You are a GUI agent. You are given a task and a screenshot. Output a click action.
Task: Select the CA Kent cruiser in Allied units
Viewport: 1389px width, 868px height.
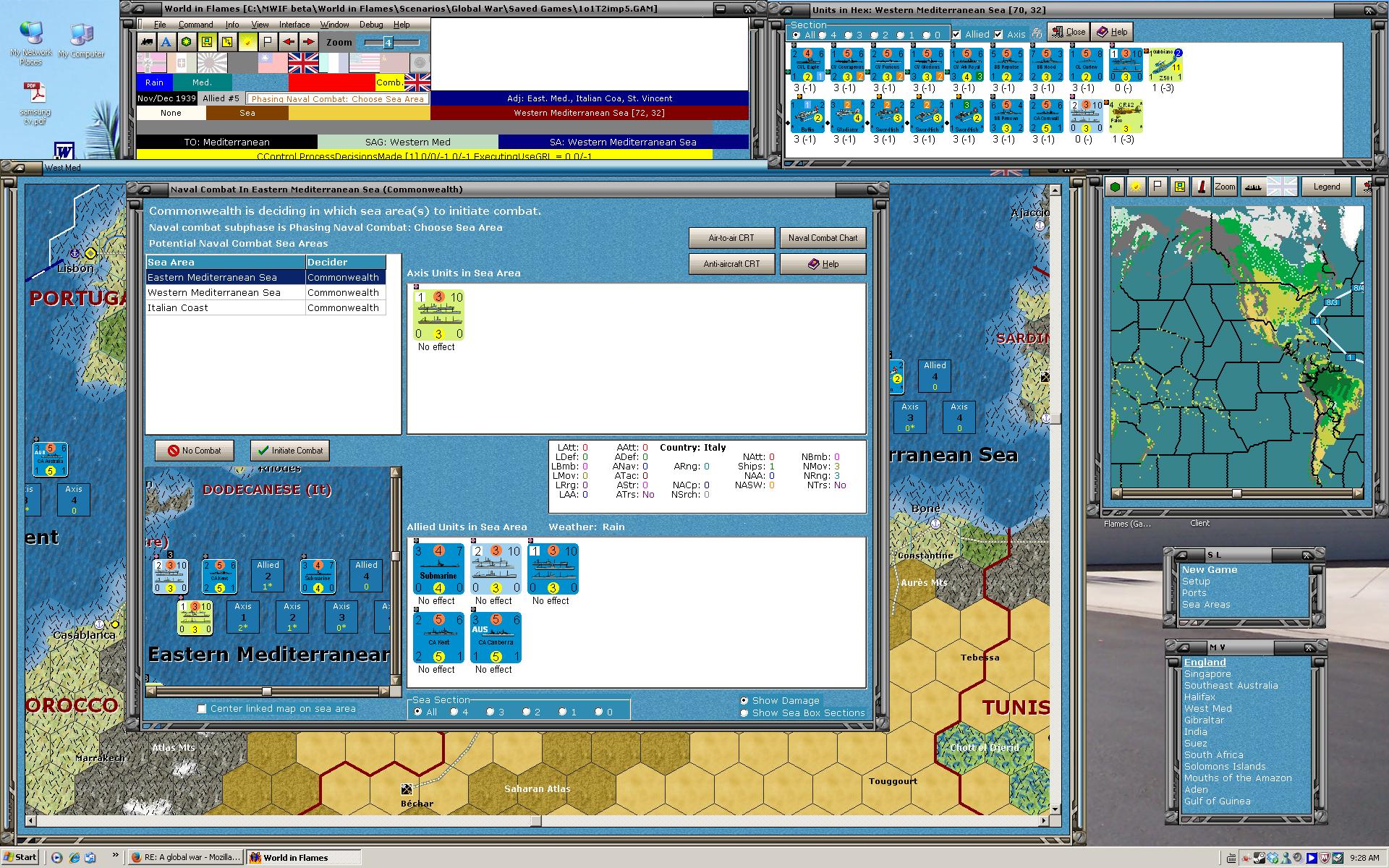click(438, 638)
